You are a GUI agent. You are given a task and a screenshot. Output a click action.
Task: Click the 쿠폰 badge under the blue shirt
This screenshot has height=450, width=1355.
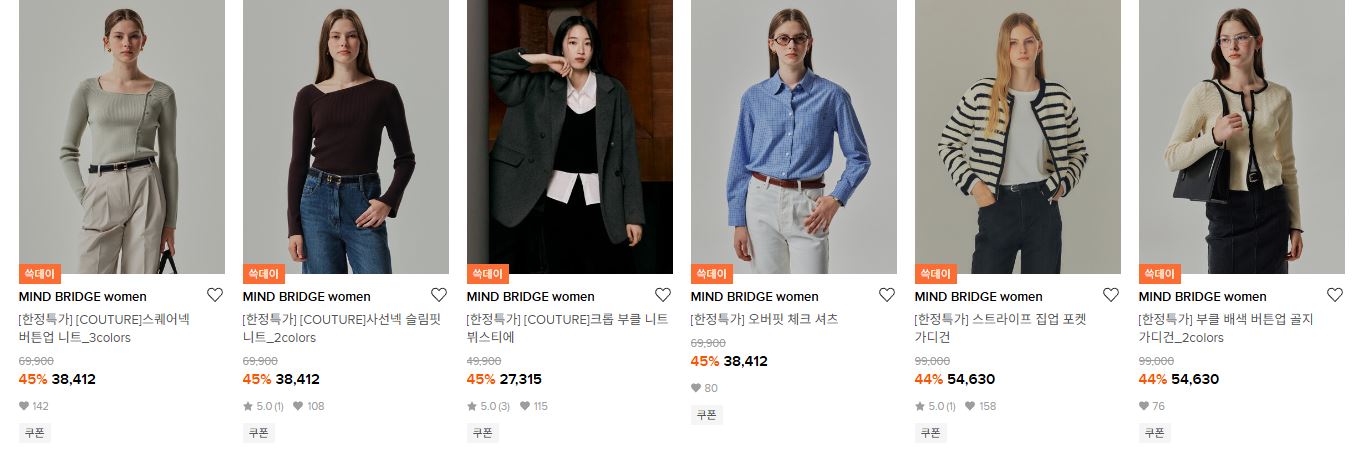tap(707, 415)
